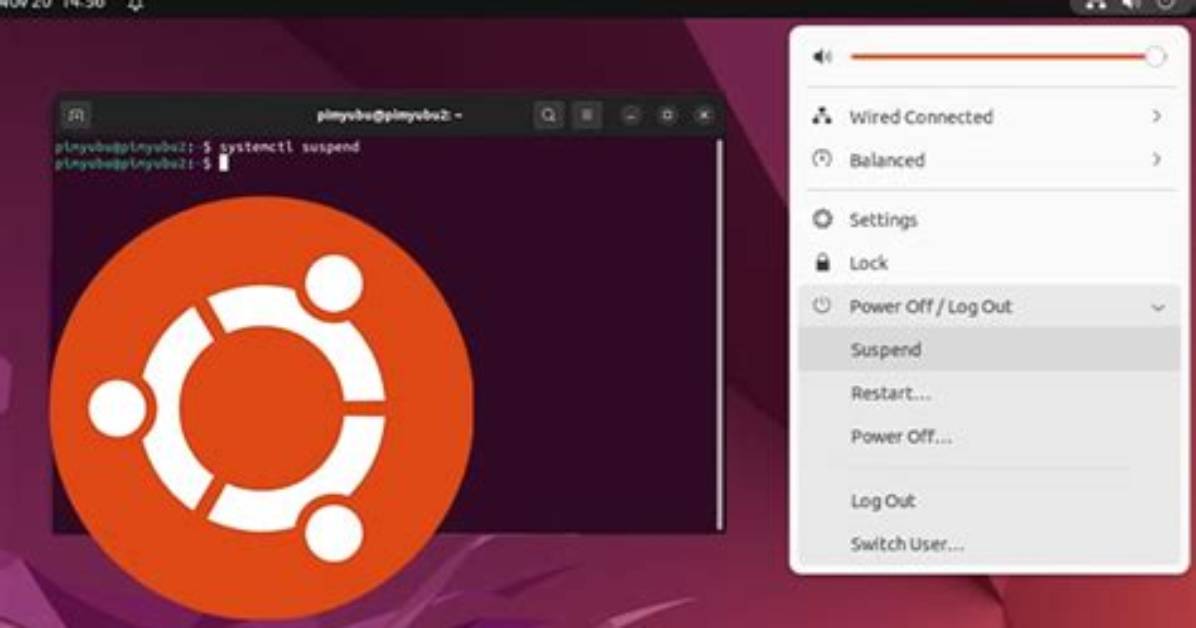This screenshot has width=1196, height=628.
Task: Click the terminal scrollbar
Action: coord(719,334)
